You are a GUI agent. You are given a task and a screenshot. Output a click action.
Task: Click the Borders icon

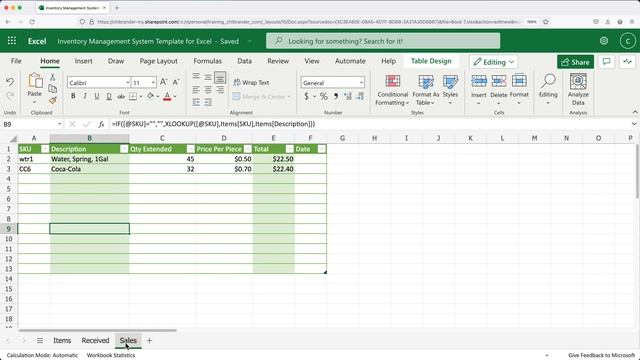click(x=133, y=96)
